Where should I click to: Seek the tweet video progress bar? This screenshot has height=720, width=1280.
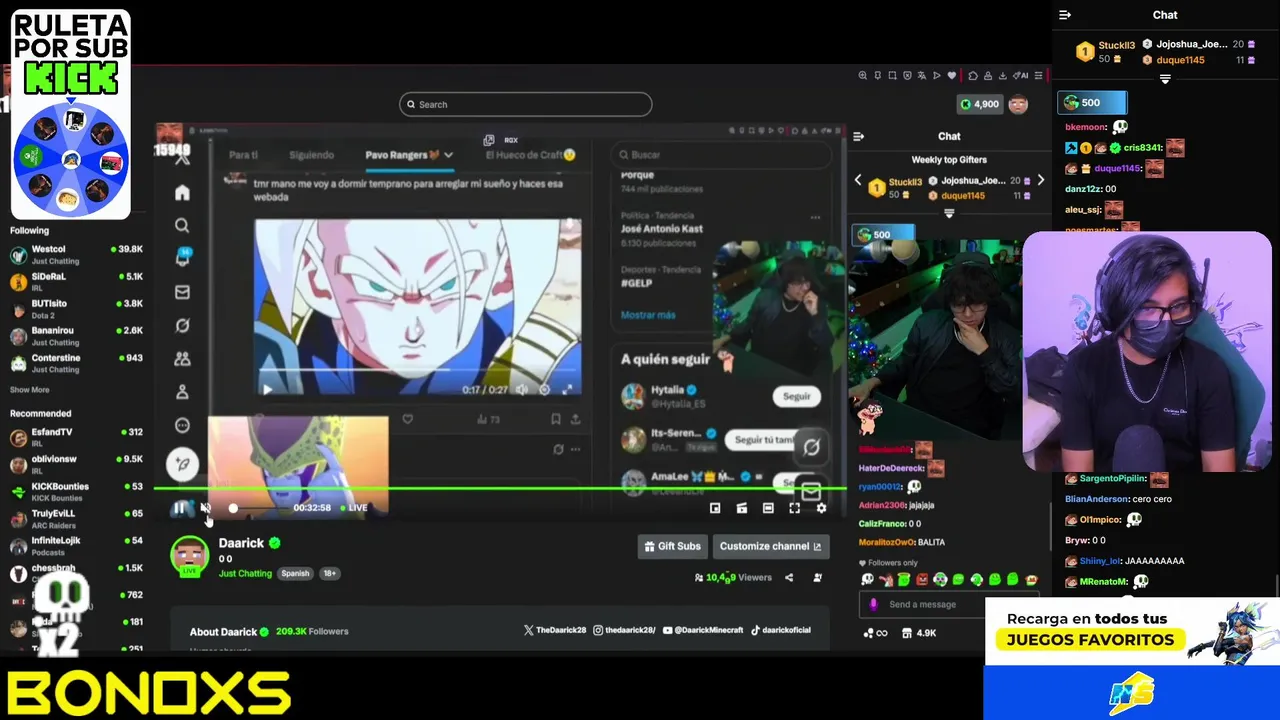tap(417, 368)
